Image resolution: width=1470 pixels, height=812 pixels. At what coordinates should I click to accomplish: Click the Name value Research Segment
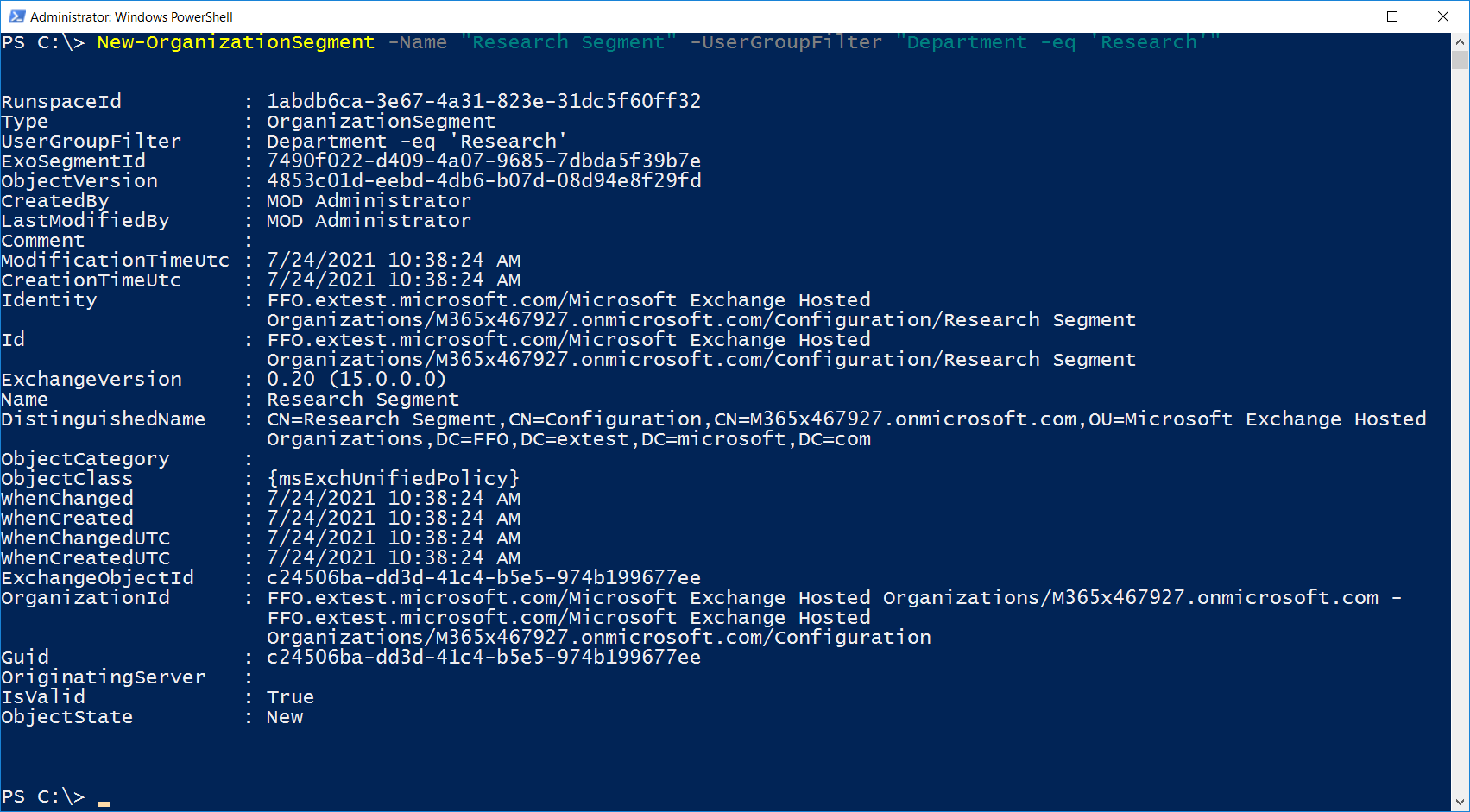363,400
